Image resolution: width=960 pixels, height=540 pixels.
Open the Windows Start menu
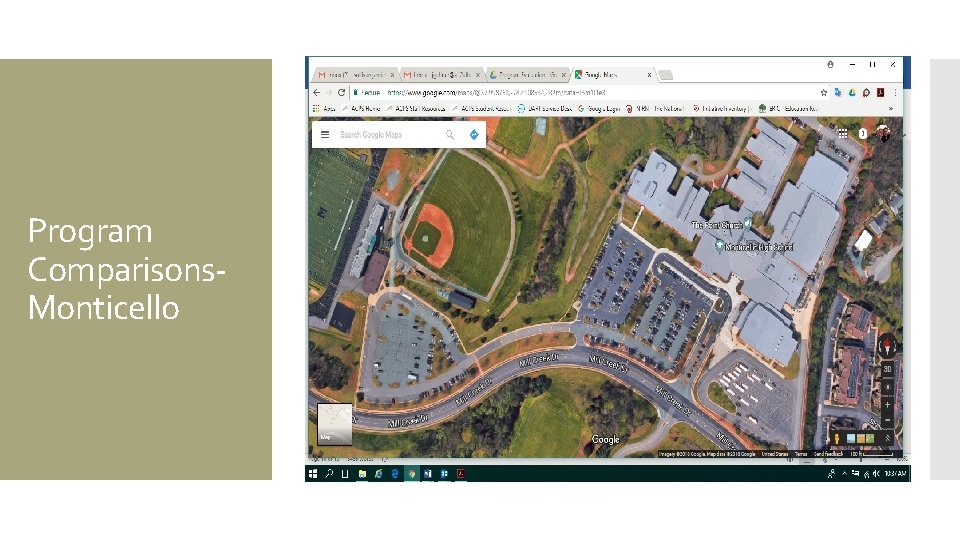(313, 473)
